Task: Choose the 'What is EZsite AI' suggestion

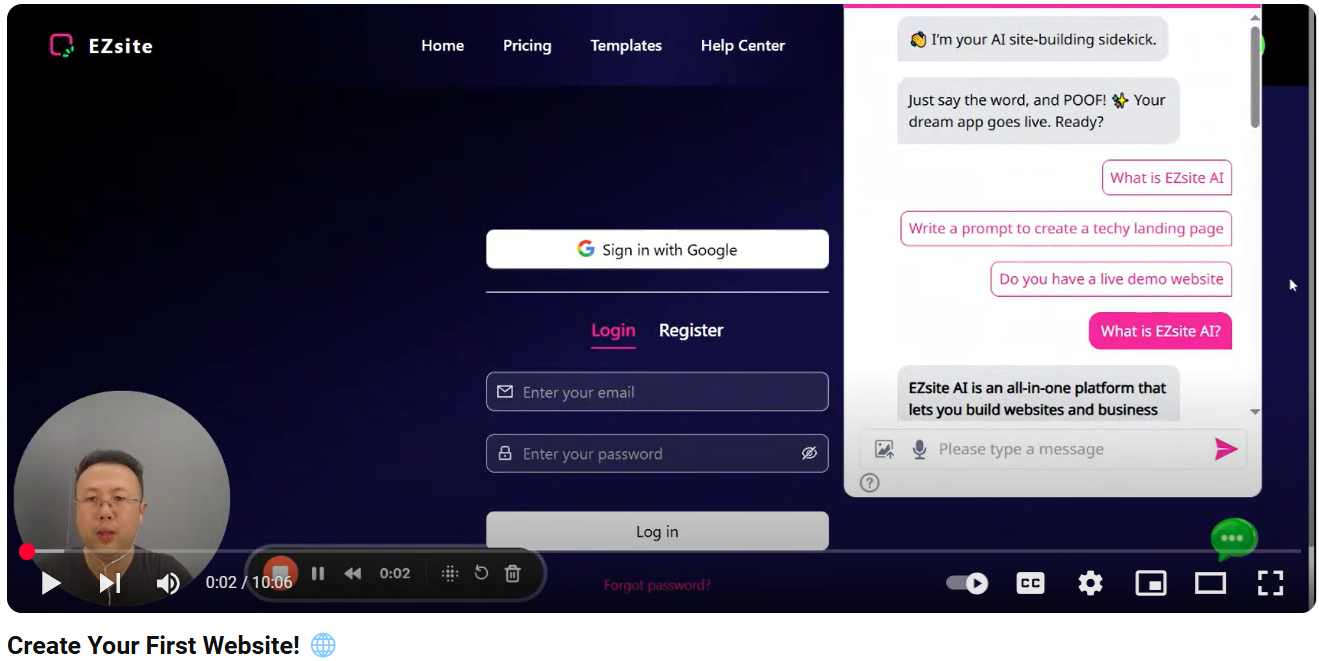Action: pos(1167,178)
